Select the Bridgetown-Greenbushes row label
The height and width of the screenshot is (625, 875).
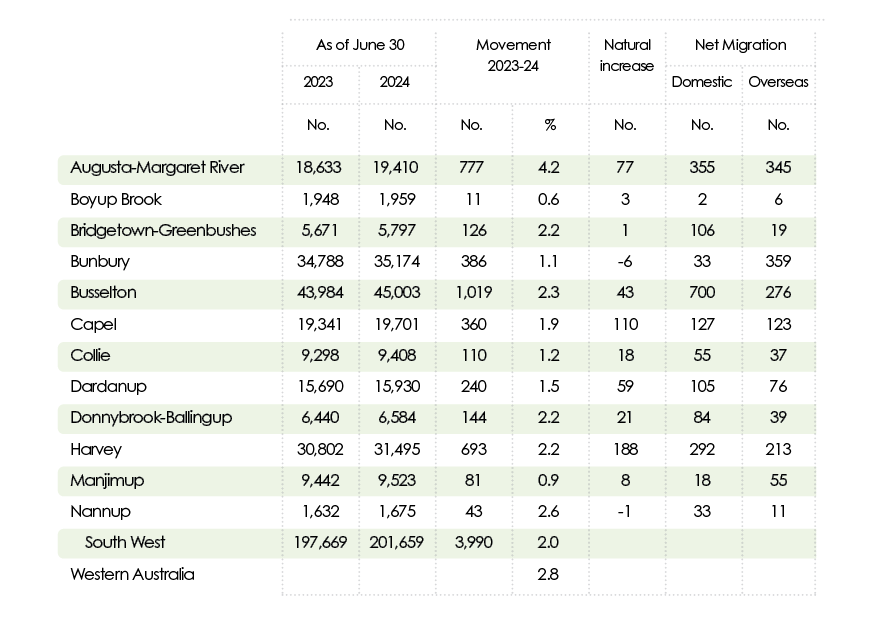[163, 230]
